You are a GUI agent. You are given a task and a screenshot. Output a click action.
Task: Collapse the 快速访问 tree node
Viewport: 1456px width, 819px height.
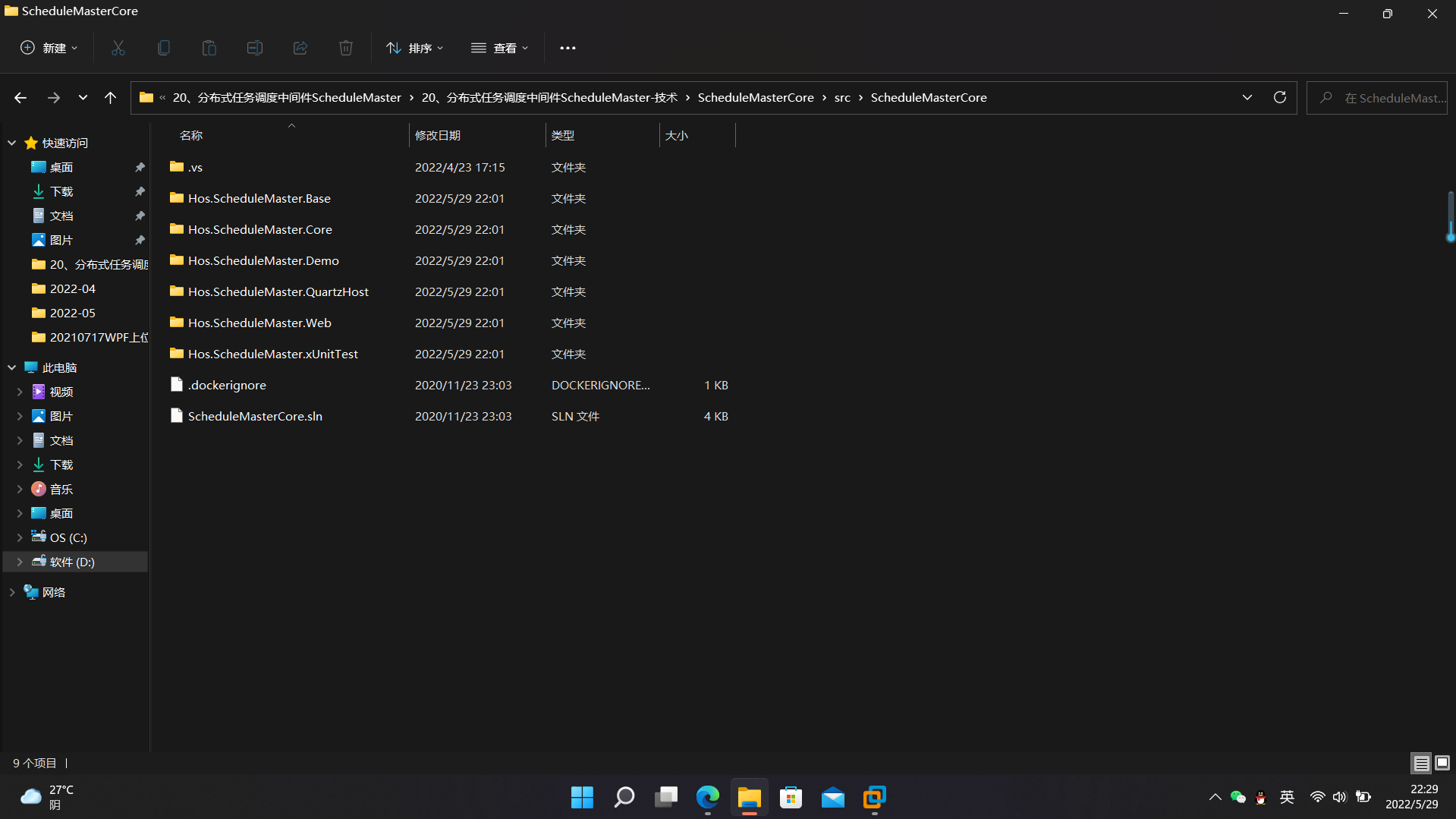pos(12,143)
